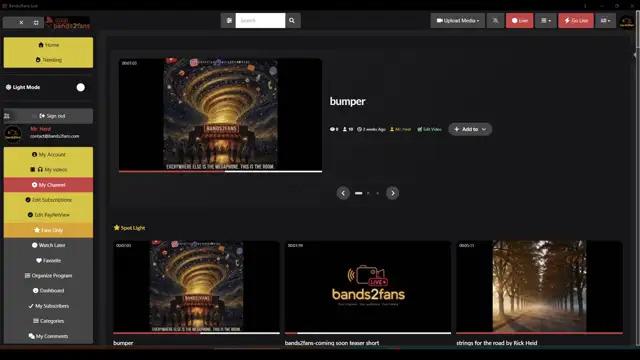The image size is (640, 360).
Task: Close the sidebar with the X icon
Action: click(x=21, y=22)
